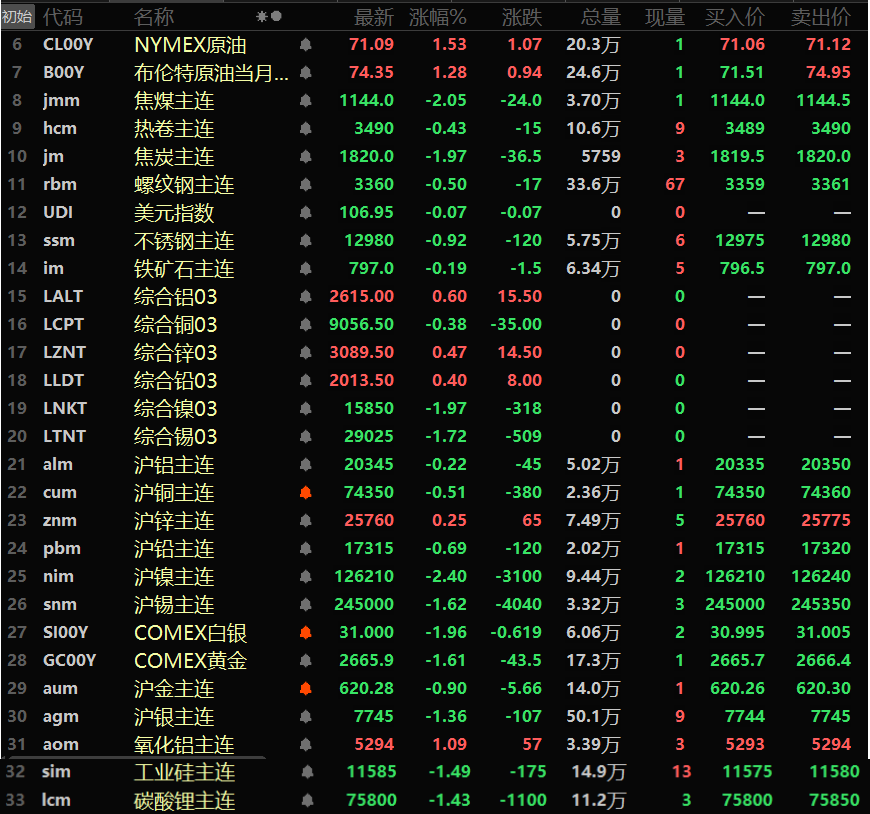Set an alert on 氧化铝主连 row
Viewport: 870px width, 814px height.
pyautogui.click(x=305, y=745)
